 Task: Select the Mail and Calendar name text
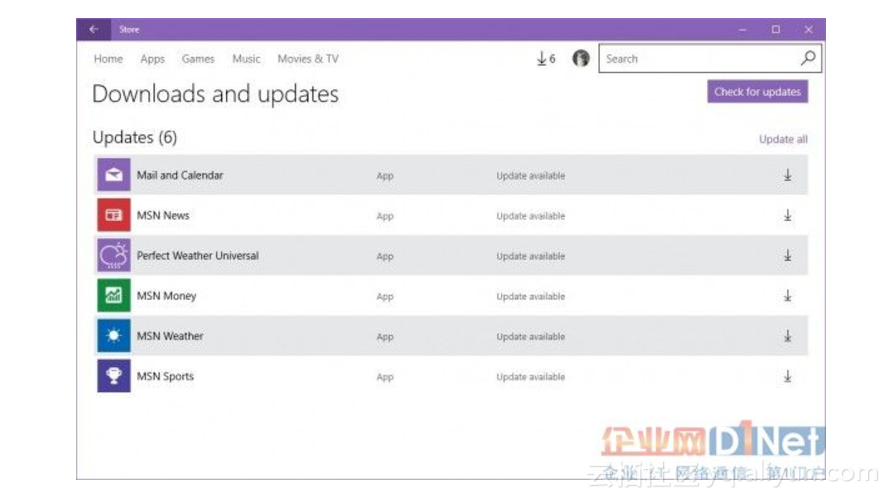coord(180,175)
